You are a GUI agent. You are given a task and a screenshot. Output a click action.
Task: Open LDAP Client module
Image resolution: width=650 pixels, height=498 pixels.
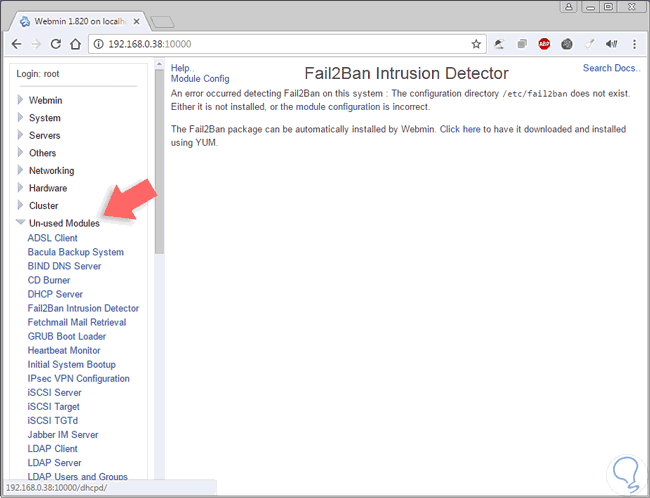pos(52,449)
